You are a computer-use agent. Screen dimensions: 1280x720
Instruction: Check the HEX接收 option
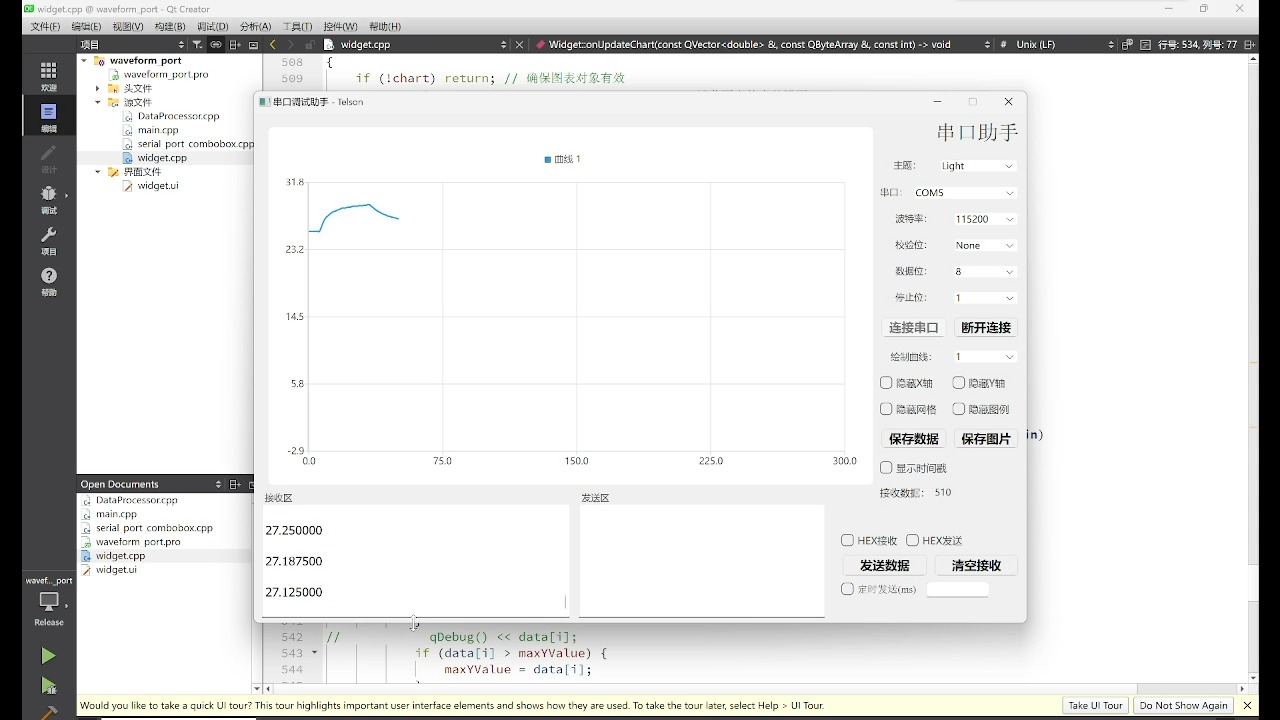click(x=847, y=540)
